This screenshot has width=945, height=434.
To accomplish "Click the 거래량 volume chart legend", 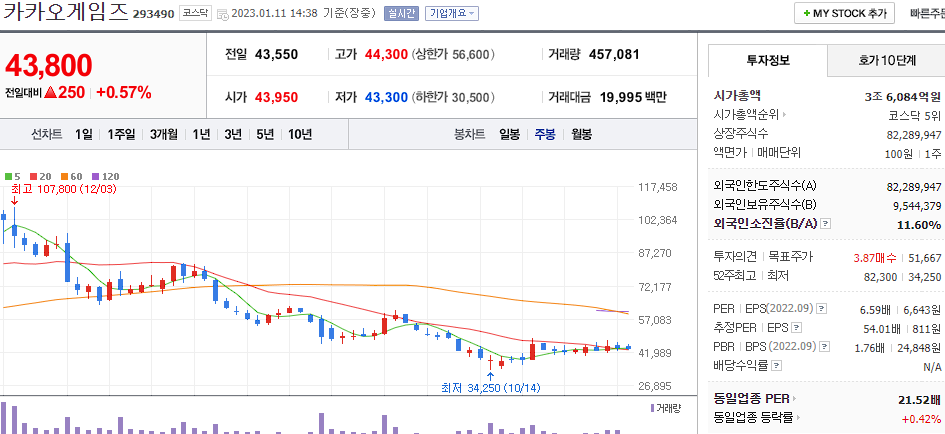I will point(665,408).
